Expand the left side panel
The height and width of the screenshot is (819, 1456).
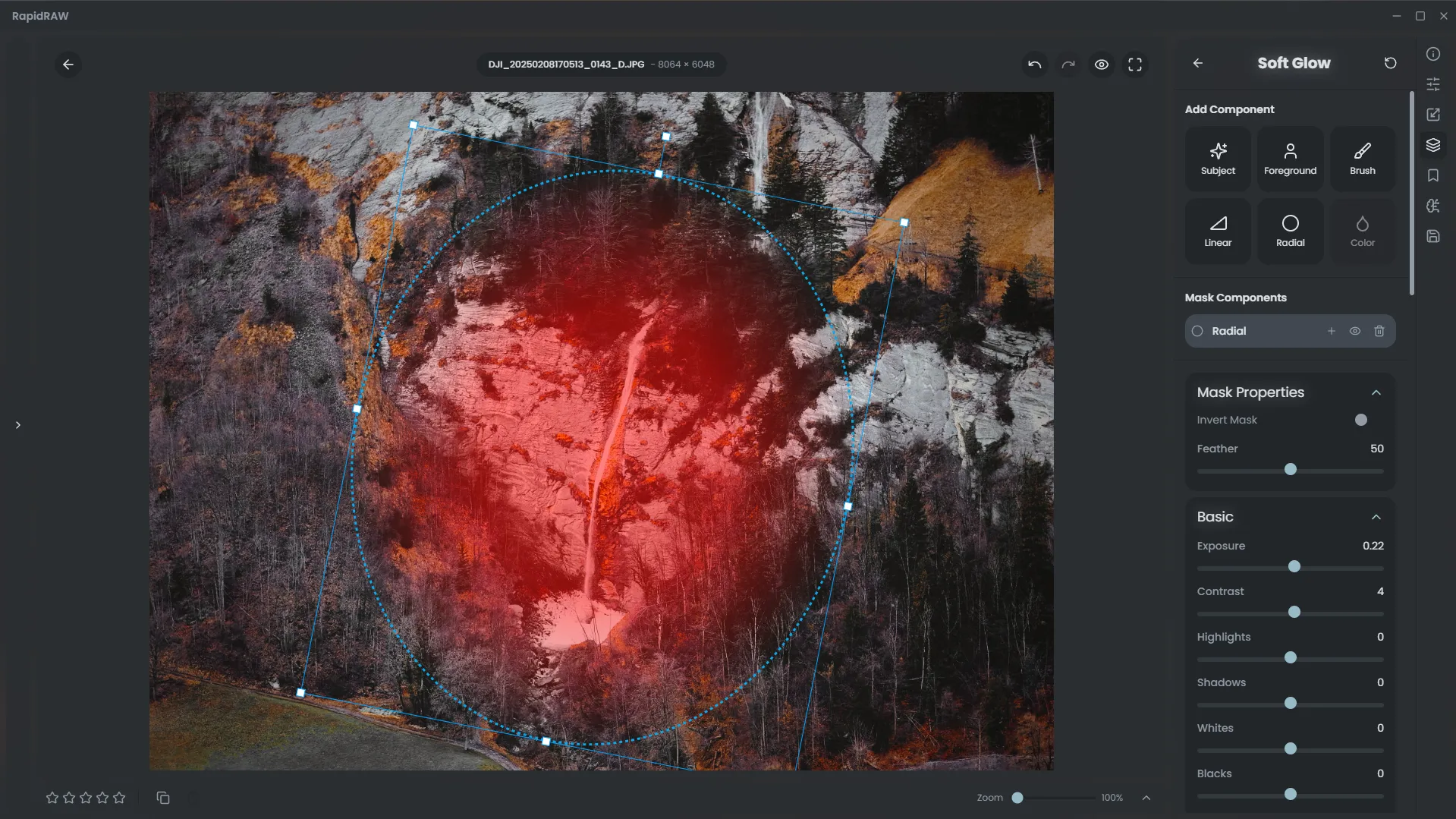coord(18,425)
